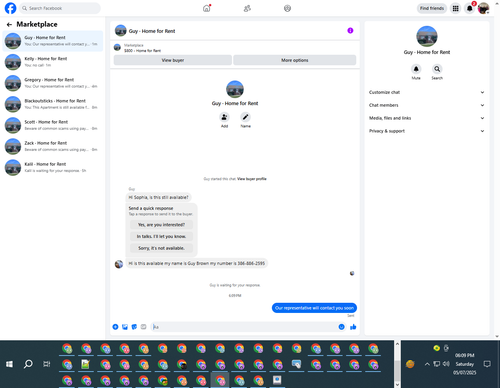Attach a photo with the image icon
This screenshot has height=388, width=500.
coord(125,327)
